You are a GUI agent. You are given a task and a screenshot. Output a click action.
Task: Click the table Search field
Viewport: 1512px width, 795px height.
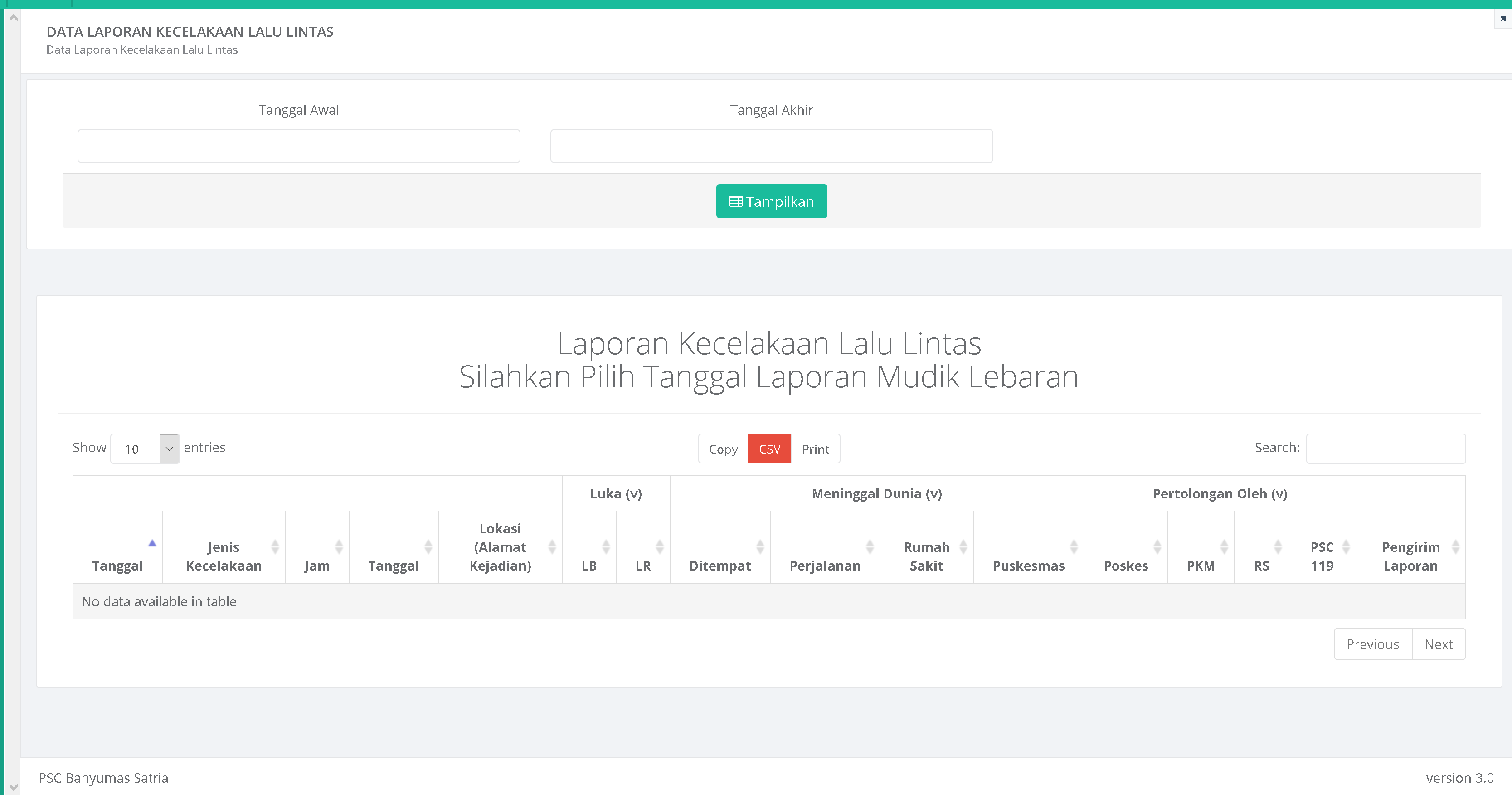pos(1385,449)
